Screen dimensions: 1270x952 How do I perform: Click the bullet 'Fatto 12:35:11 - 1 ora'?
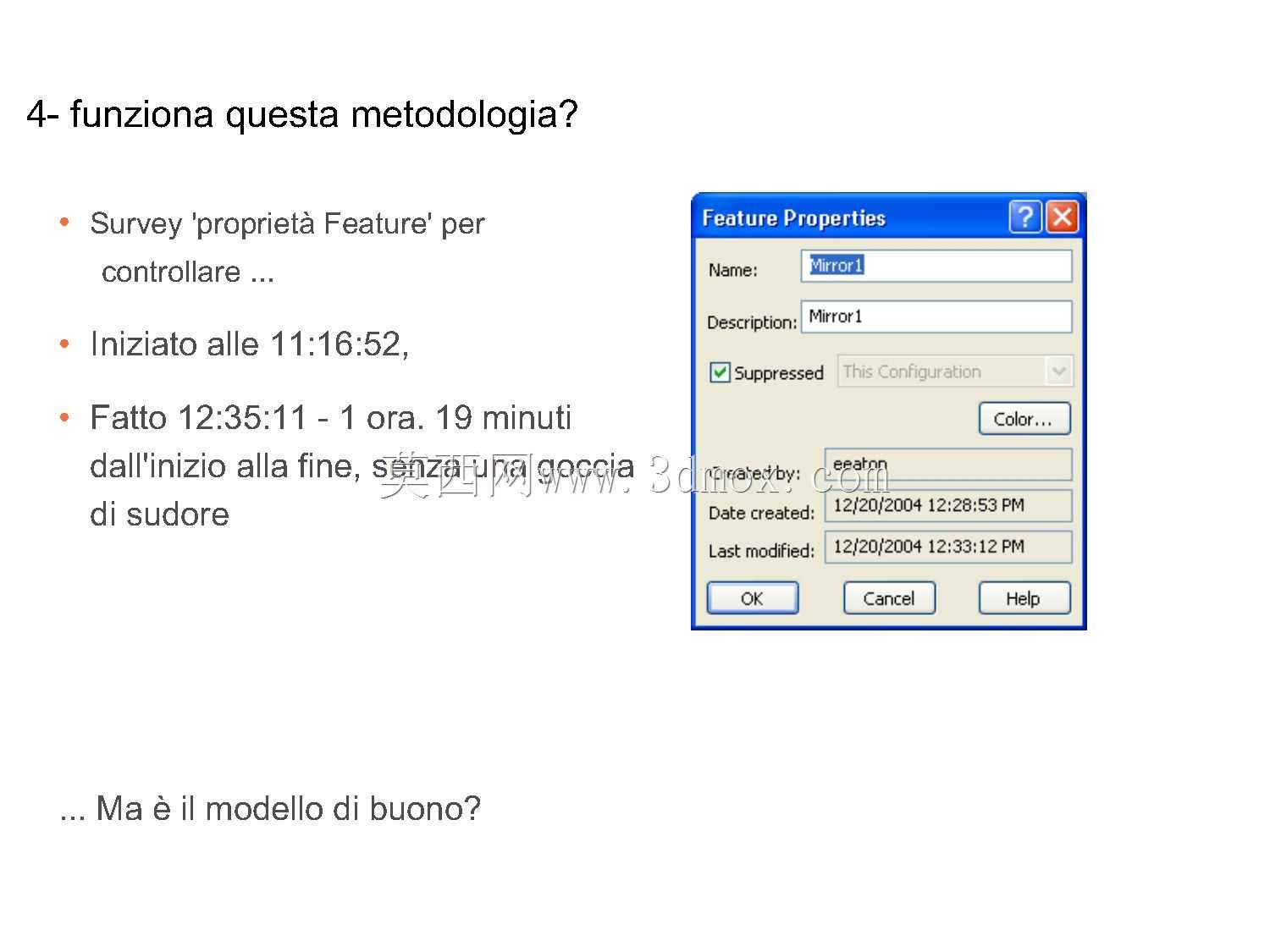362,465
